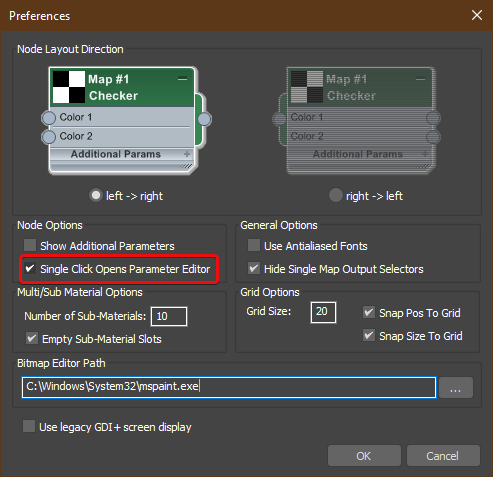Enable Use Antialiased Fonts checkbox
Screen dimensions: 493x477
[x=254, y=245]
